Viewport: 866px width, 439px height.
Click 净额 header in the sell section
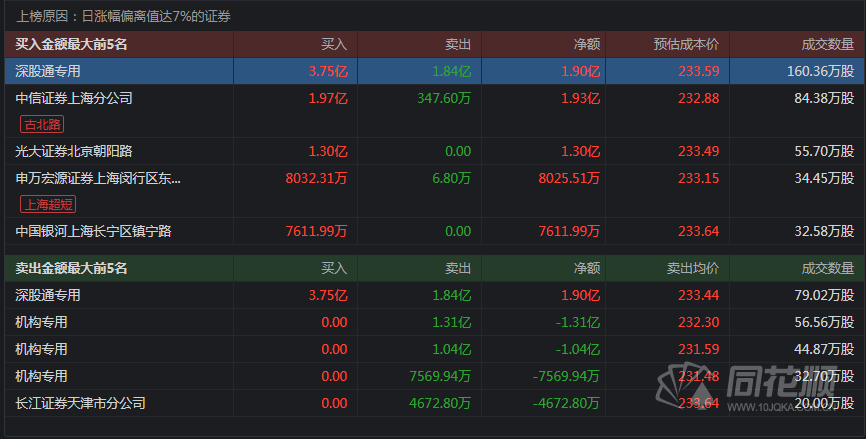[x=586, y=268]
